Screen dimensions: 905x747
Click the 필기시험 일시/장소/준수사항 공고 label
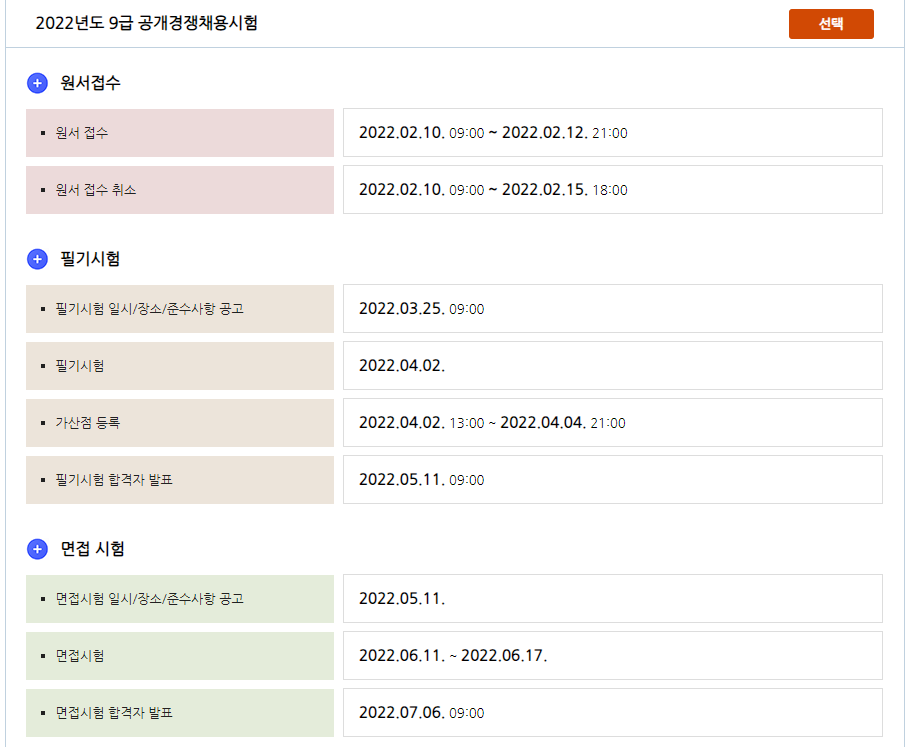[149, 309]
